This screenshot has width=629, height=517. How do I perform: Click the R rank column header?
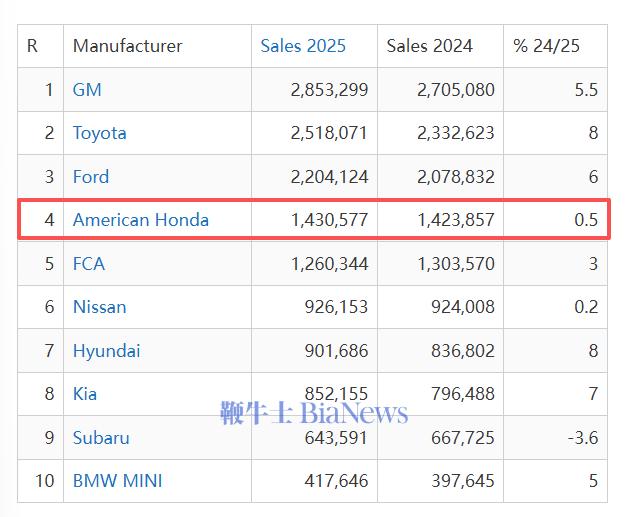32,46
